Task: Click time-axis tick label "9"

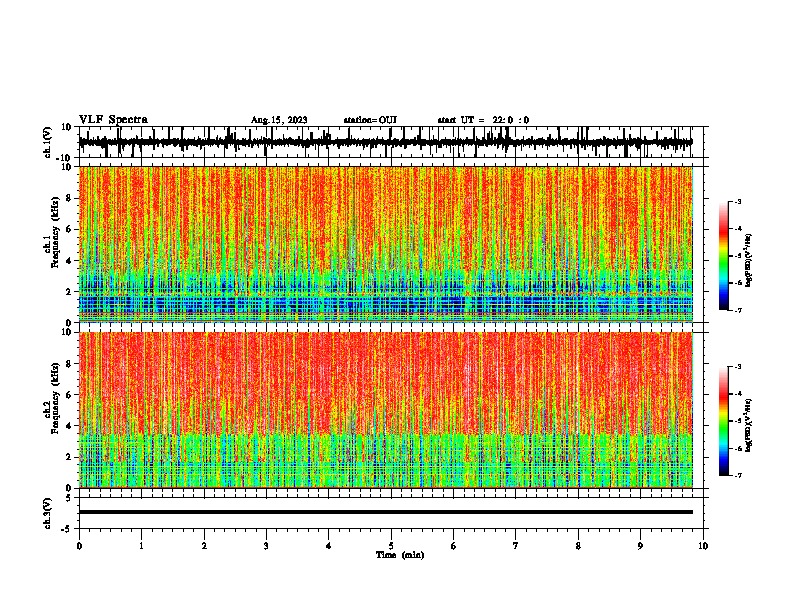Action: [x=640, y=546]
